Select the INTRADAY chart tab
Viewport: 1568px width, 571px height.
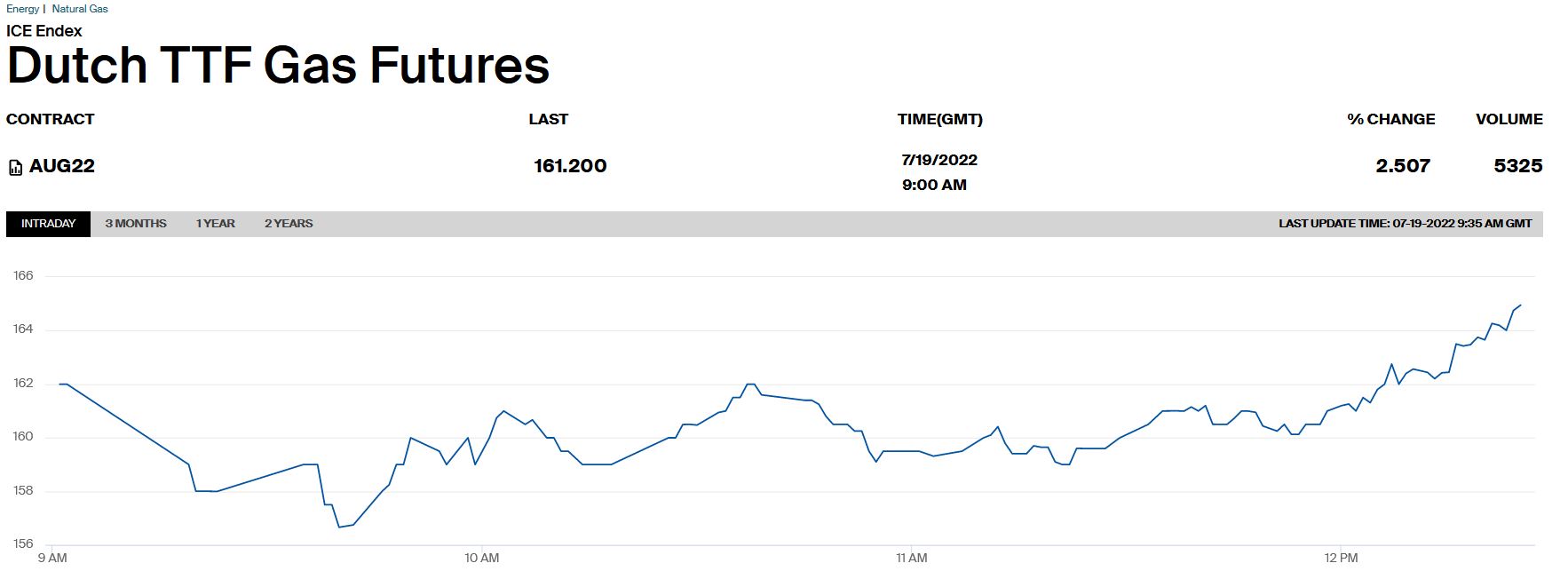pyautogui.click(x=48, y=224)
